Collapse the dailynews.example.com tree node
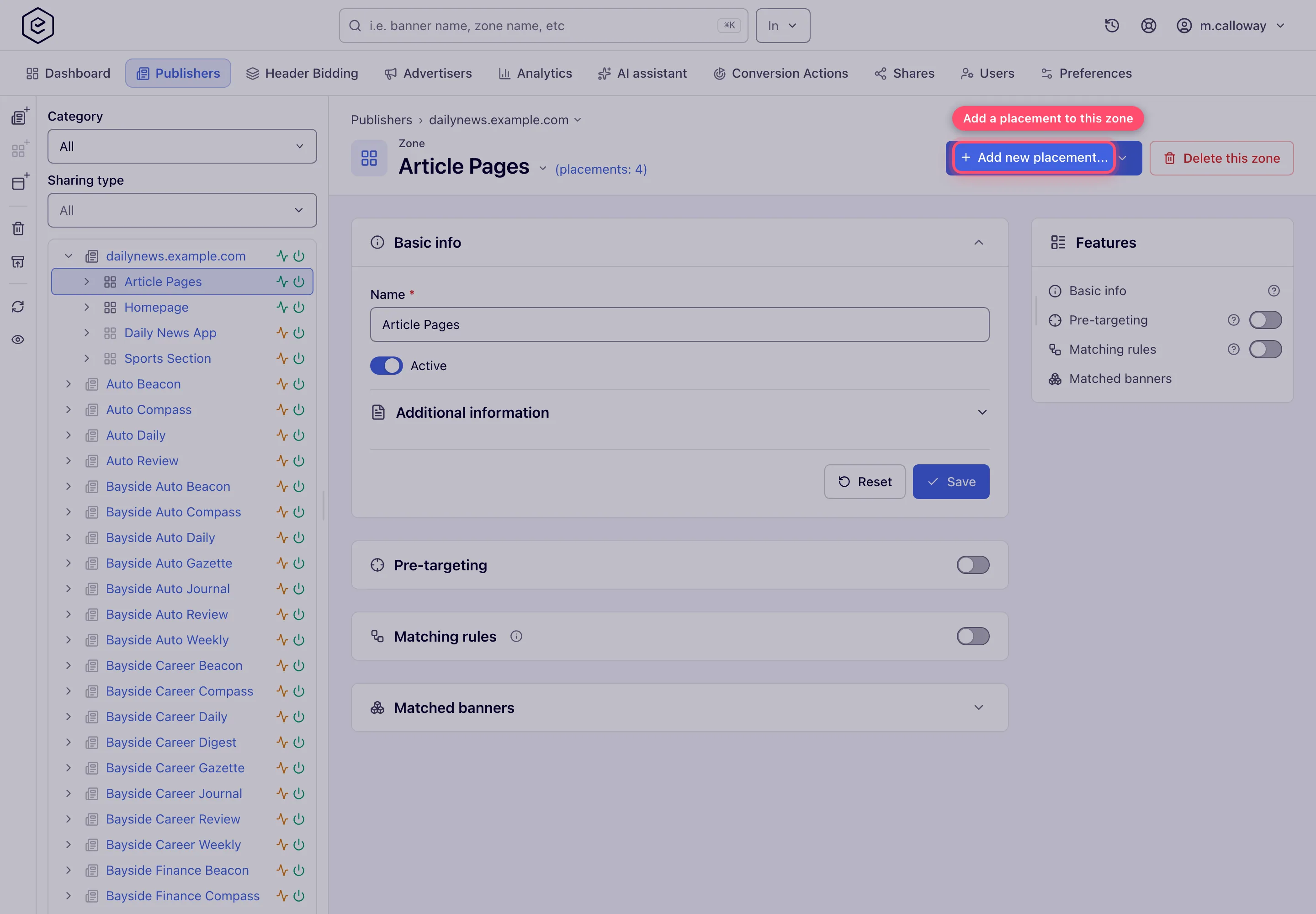 pyautogui.click(x=68, y=256)
